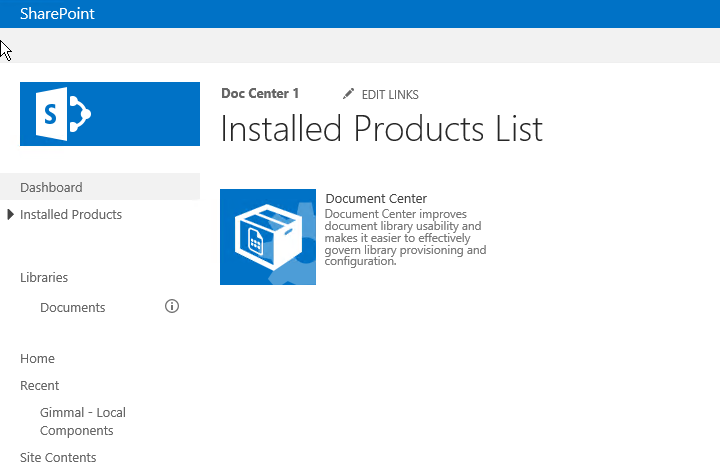Viewport: 720px width, 473px height.
Task: Click the pencil icon beside EDIT LINKS
Action: click(x=348, y=94)
